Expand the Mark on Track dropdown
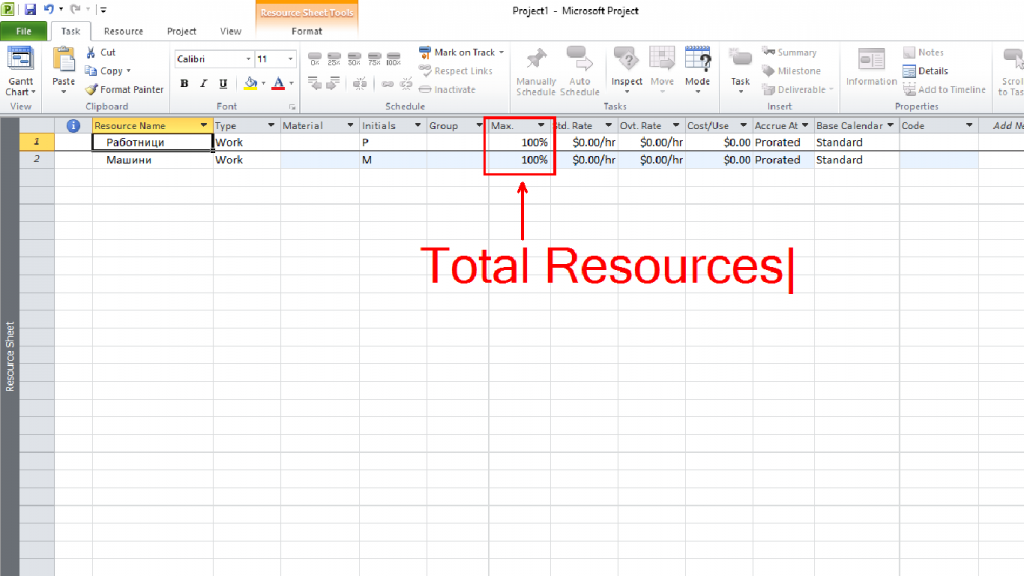The height and width of the screenshot is (576, 1024). pos(502,52)
